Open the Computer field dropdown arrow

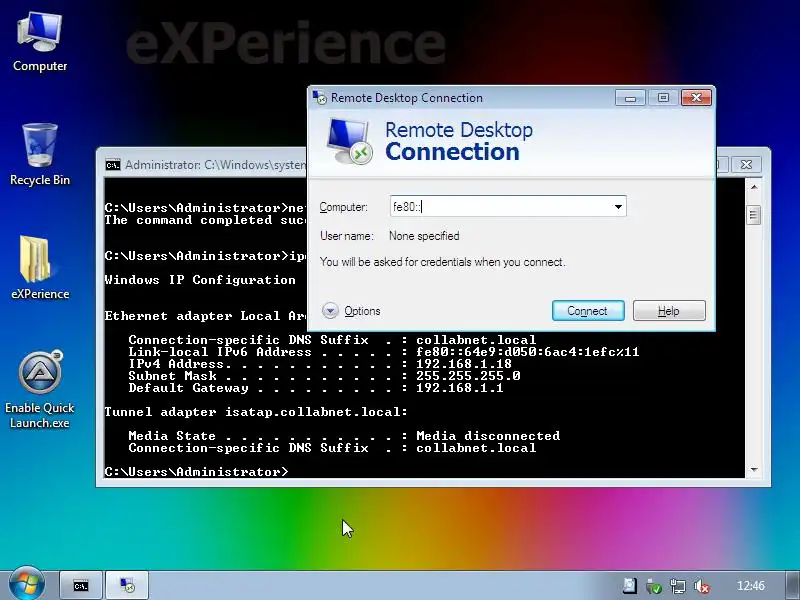pyautogui.click(x=618, y=207)
